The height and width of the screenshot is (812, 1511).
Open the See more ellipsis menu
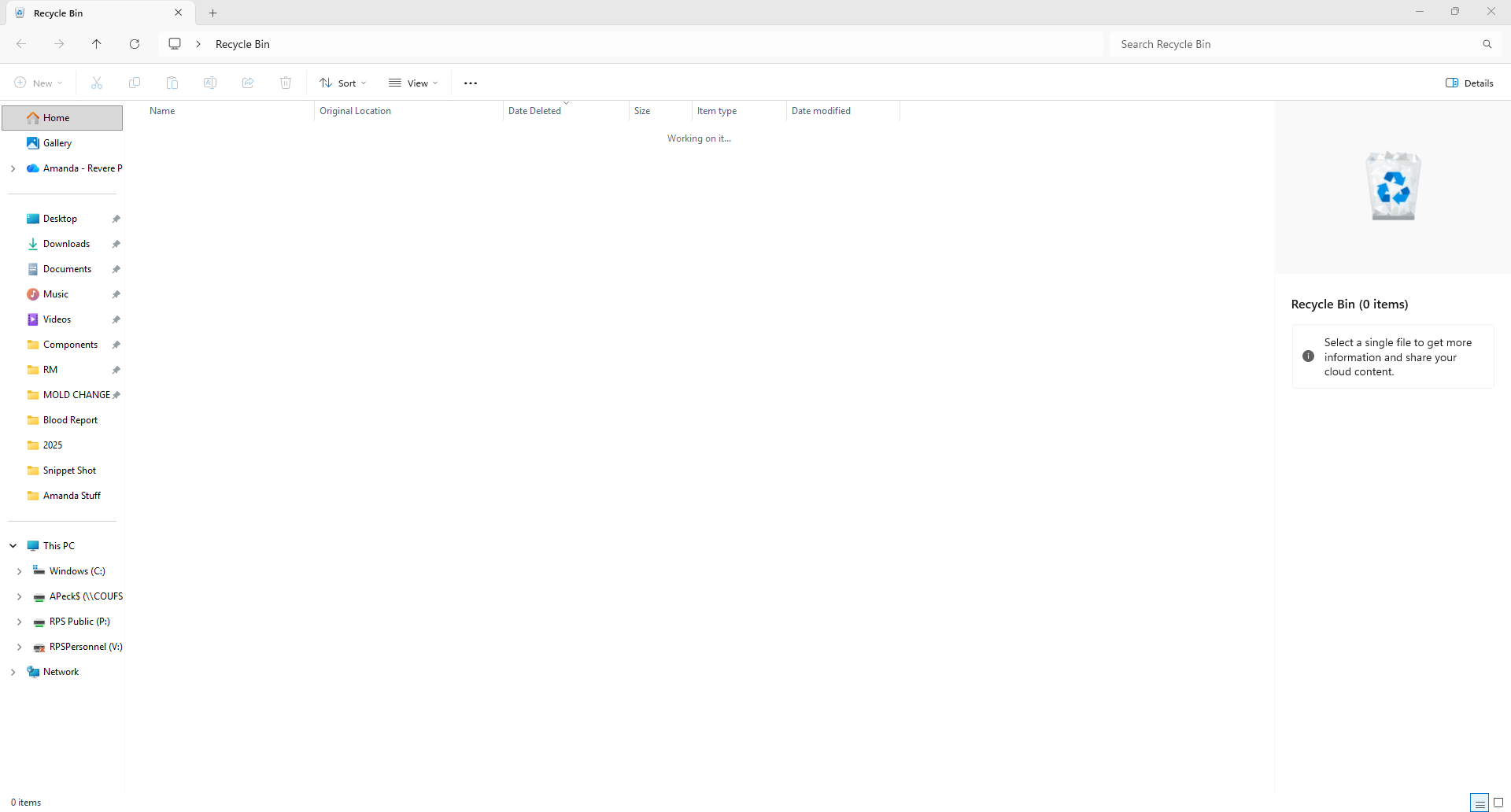471,83
